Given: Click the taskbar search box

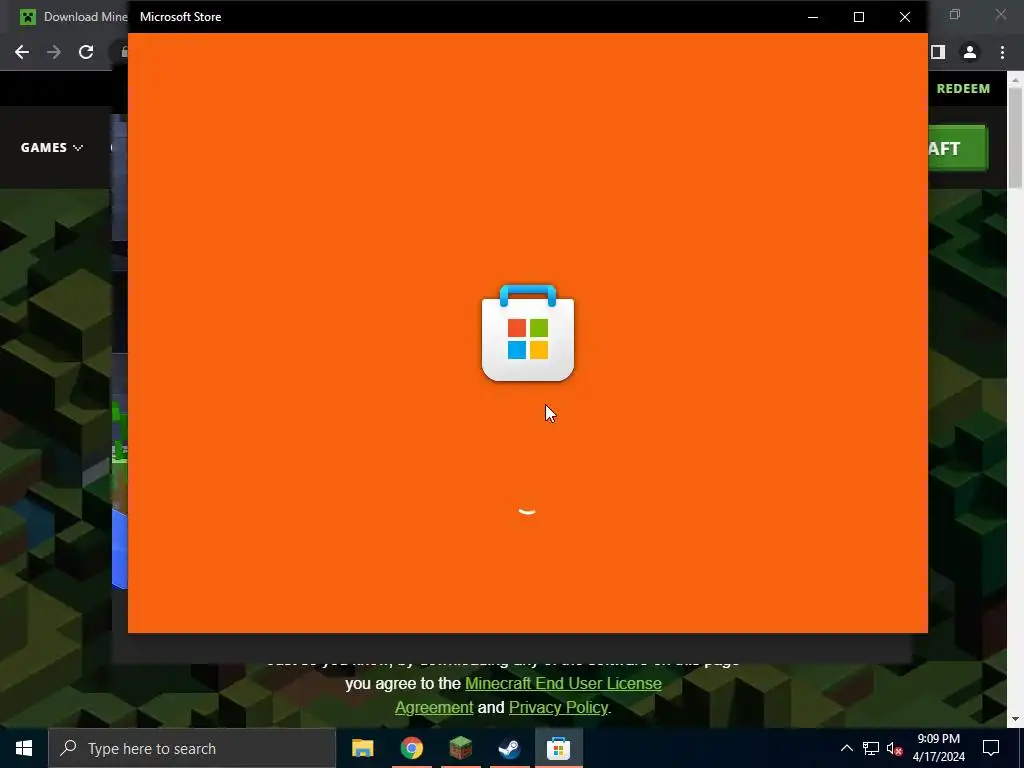Looking at the screenshot, I should 192,748.
